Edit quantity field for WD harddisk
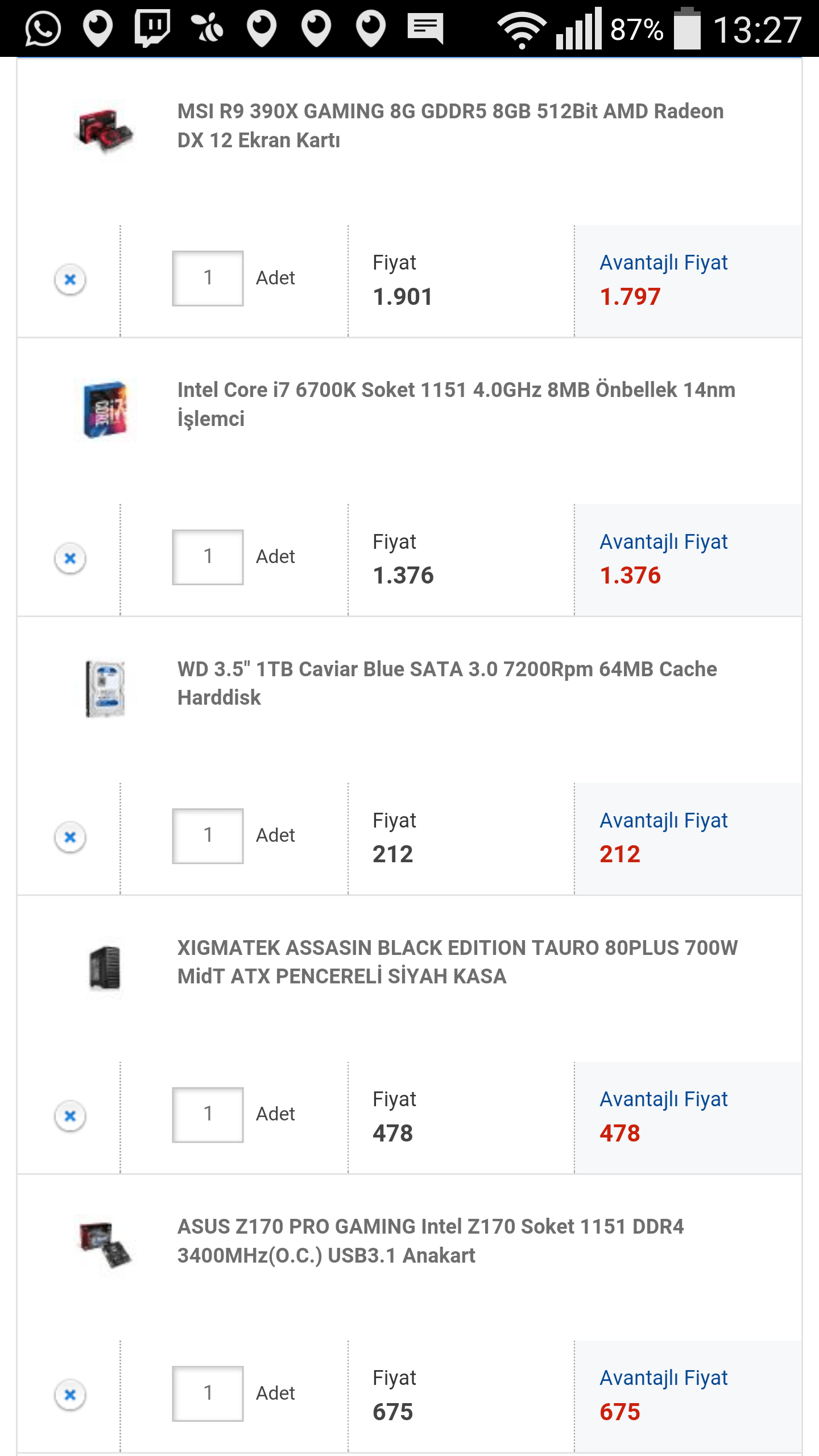This screenshot has height=1456, width=819. coord(208,835)
